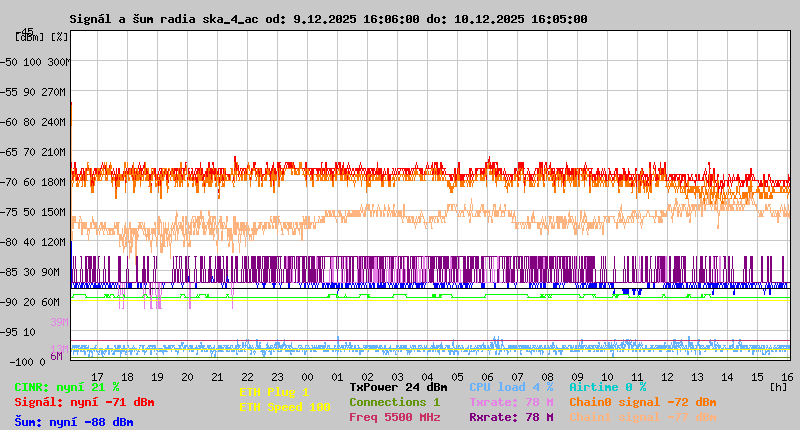Click the 'Freq 5500 MHz' legend label
Viewport: 800px width, 430px height.
coord(395,417)
